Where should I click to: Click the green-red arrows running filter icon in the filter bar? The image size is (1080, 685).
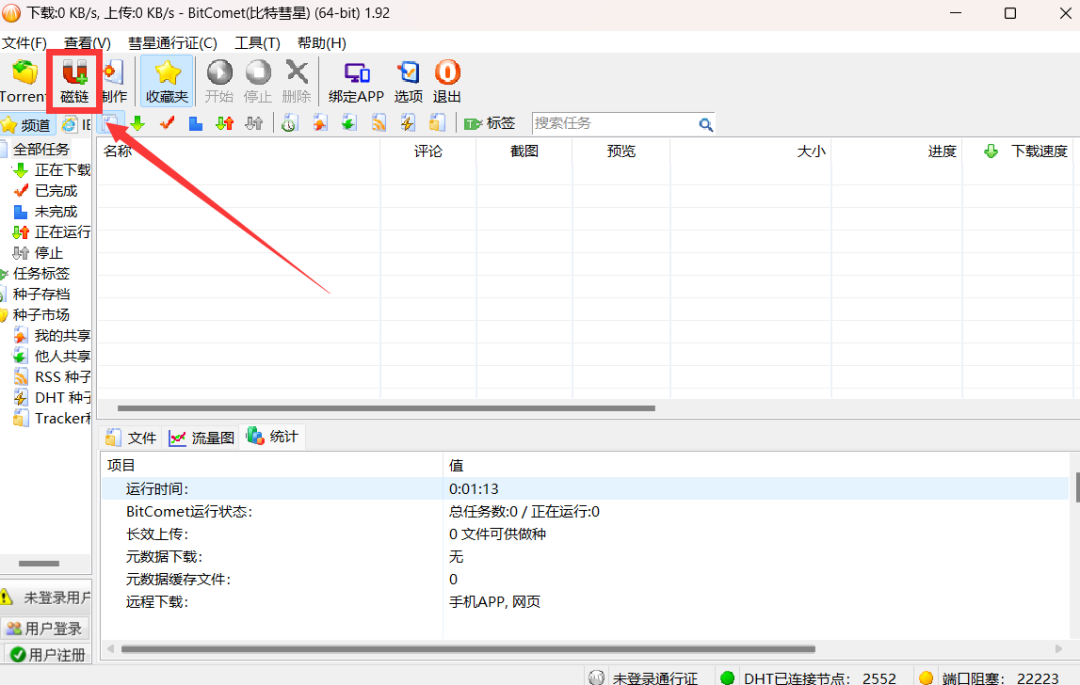point(225,123)
